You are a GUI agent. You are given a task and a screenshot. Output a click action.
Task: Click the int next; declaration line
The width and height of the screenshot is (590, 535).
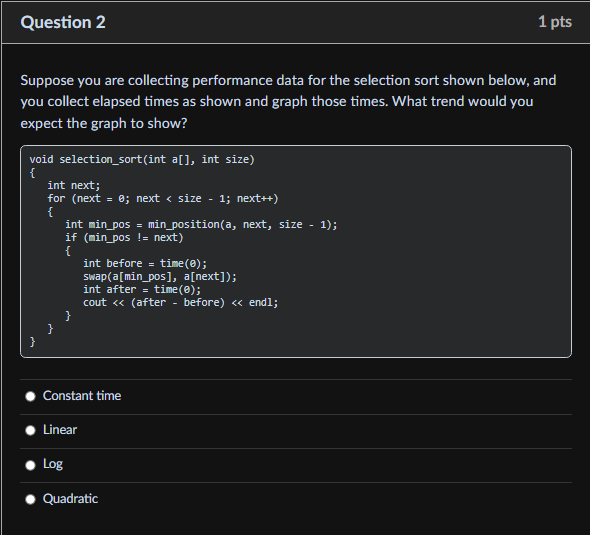[x=74, y=185]
